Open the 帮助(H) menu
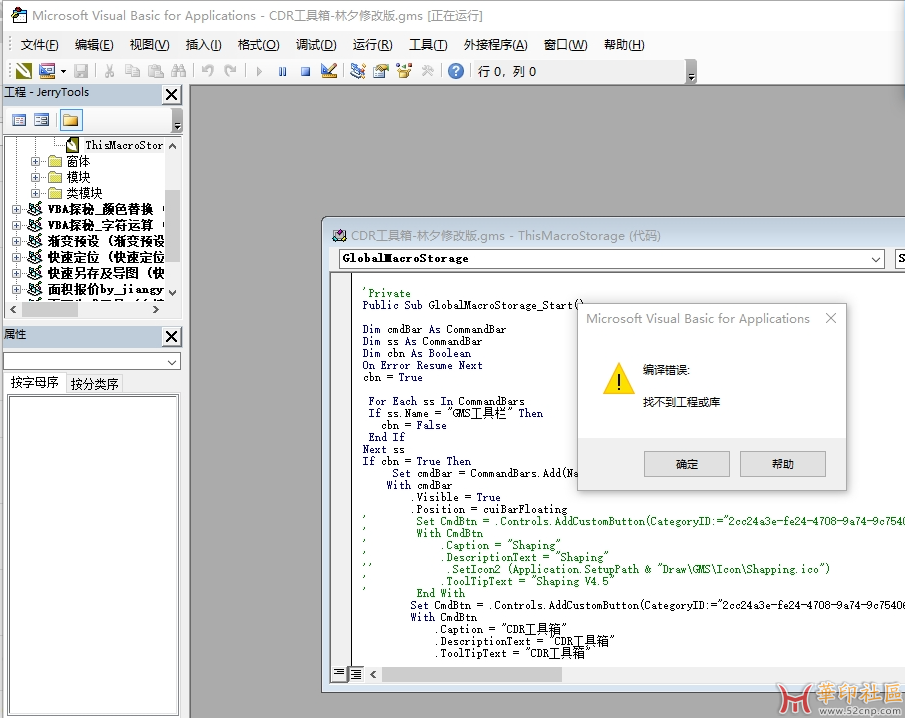The height and width of the screenshot is (718, 905). [x=624, y=44]
